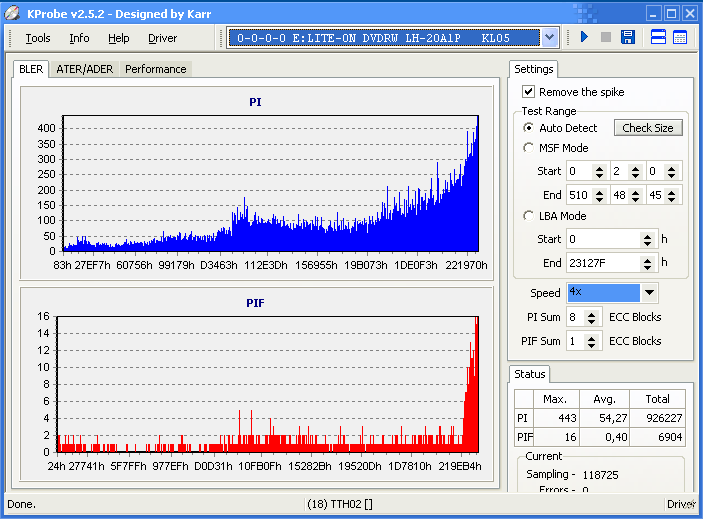Expand the Speed dropdown list
The width and height of the screenshot is (703, 519).
[649, 293]
